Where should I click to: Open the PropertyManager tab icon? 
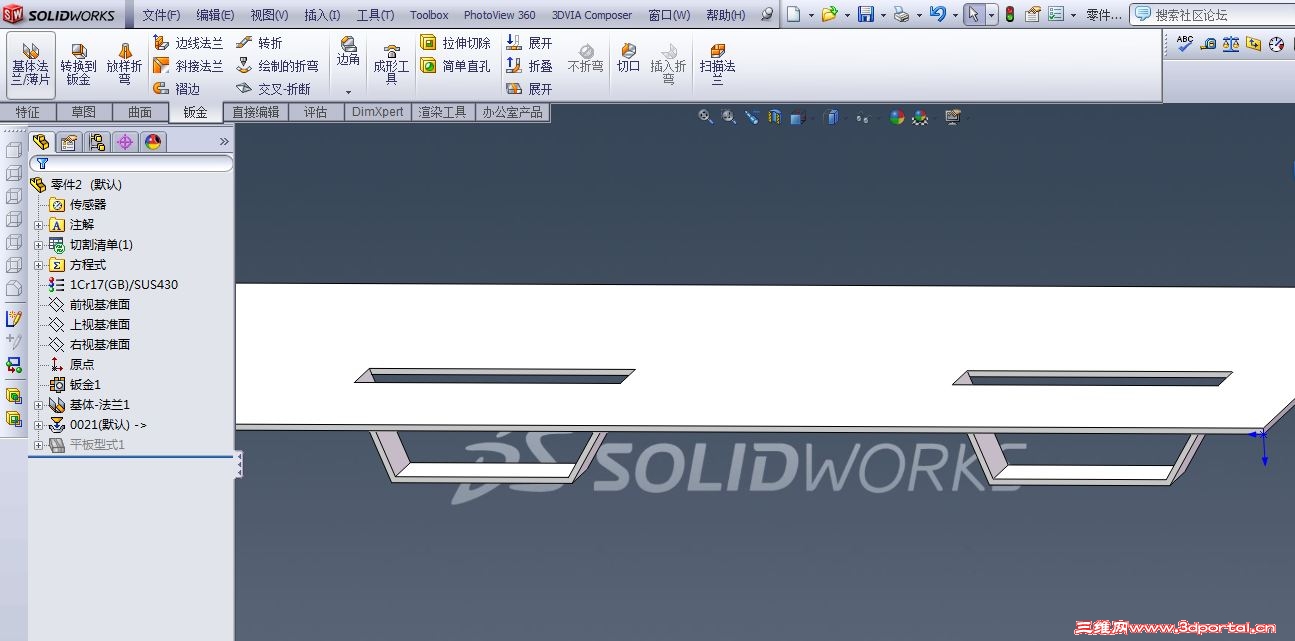coord(68,142)
